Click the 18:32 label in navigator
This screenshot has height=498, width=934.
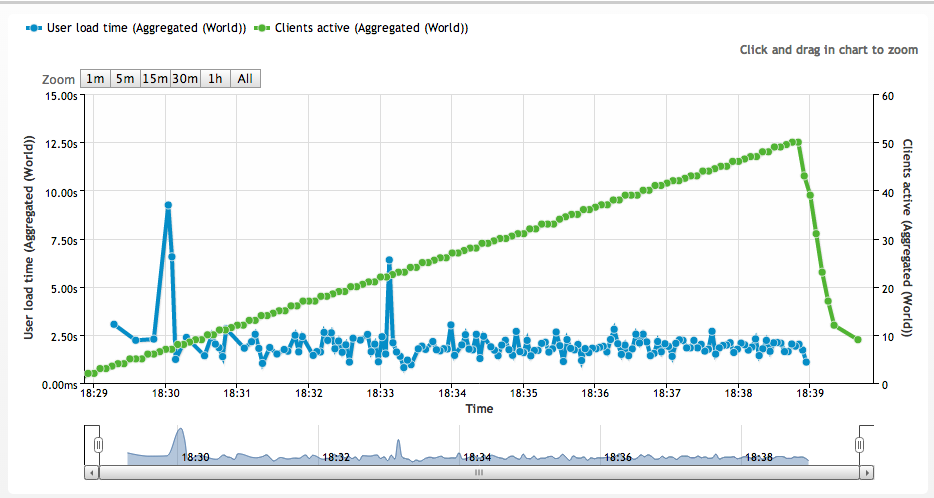pos(336,457)
